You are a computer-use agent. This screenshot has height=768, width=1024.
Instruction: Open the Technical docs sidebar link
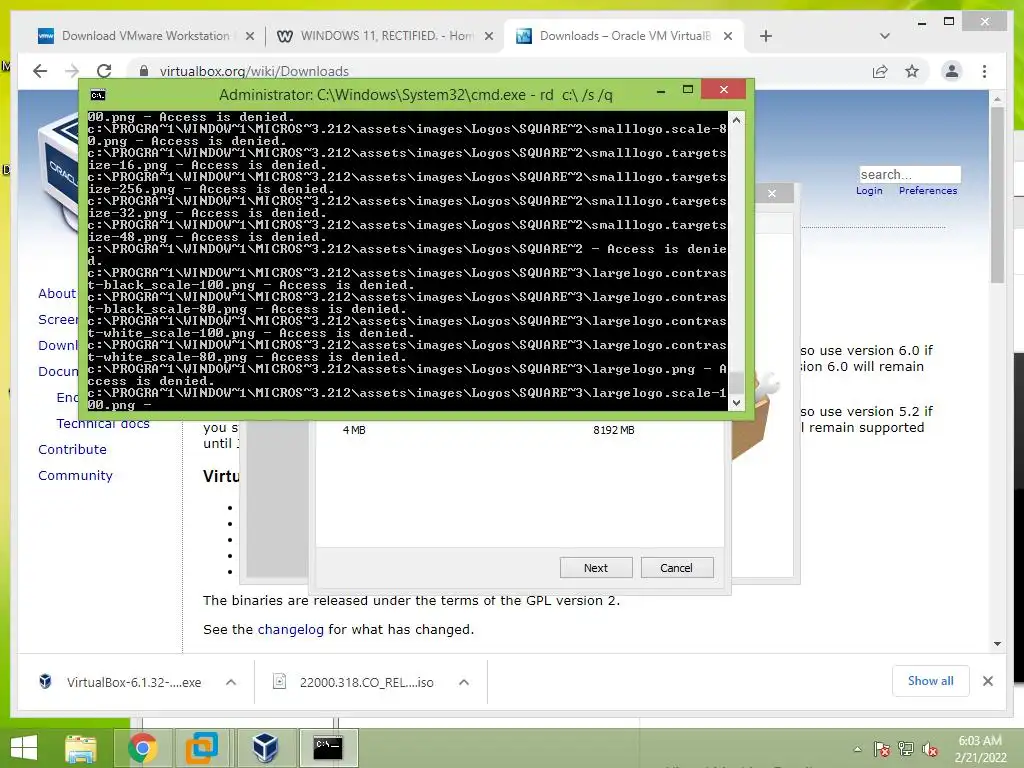pos(103,424)
